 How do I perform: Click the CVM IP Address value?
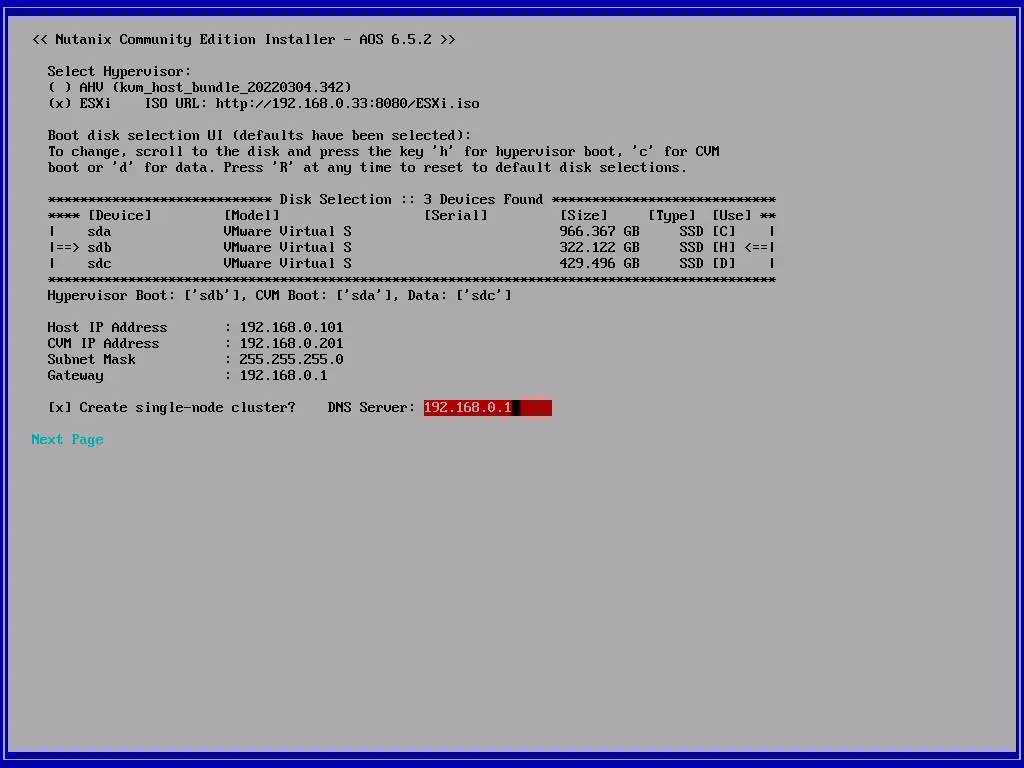pos(291,343)
